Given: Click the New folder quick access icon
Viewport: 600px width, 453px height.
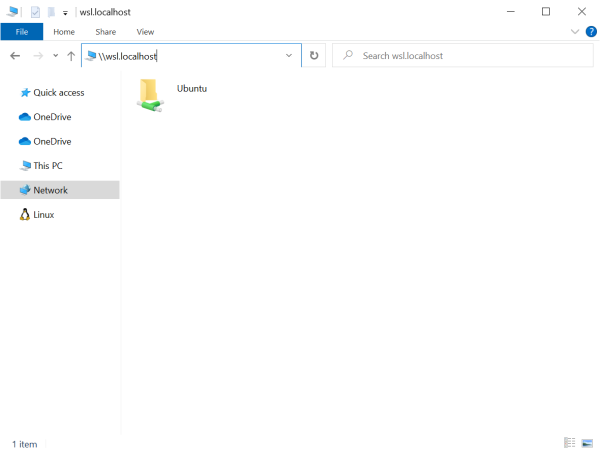Looking at the screenshot, I should point(51,12).
